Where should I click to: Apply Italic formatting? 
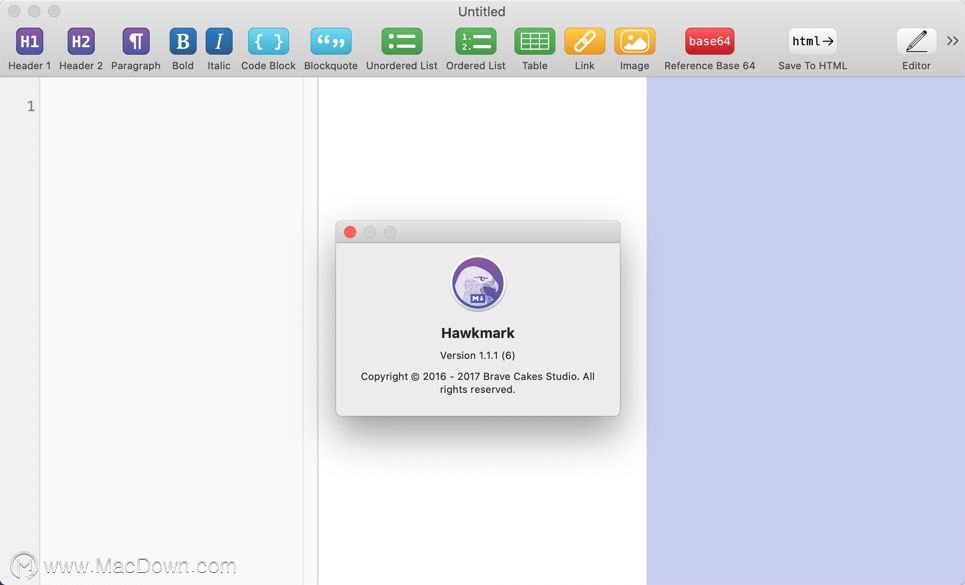click(x=218, y=42)
